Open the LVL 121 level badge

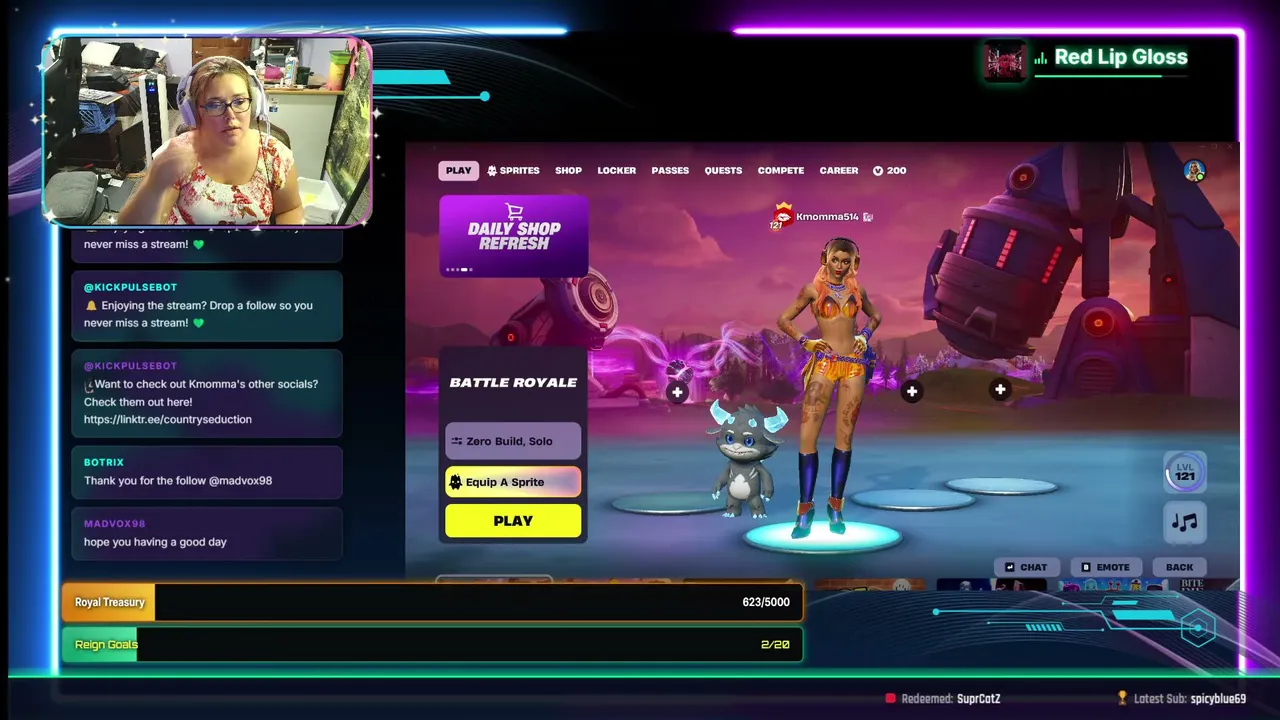click(1185, 472)
